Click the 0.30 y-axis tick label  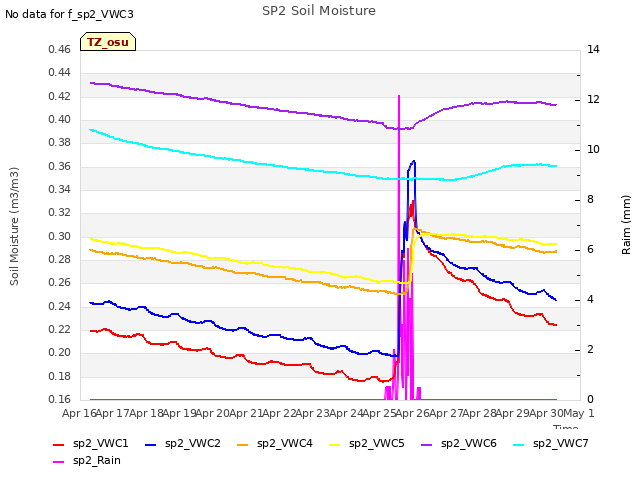pyautogui.click(x=60, y=236)
